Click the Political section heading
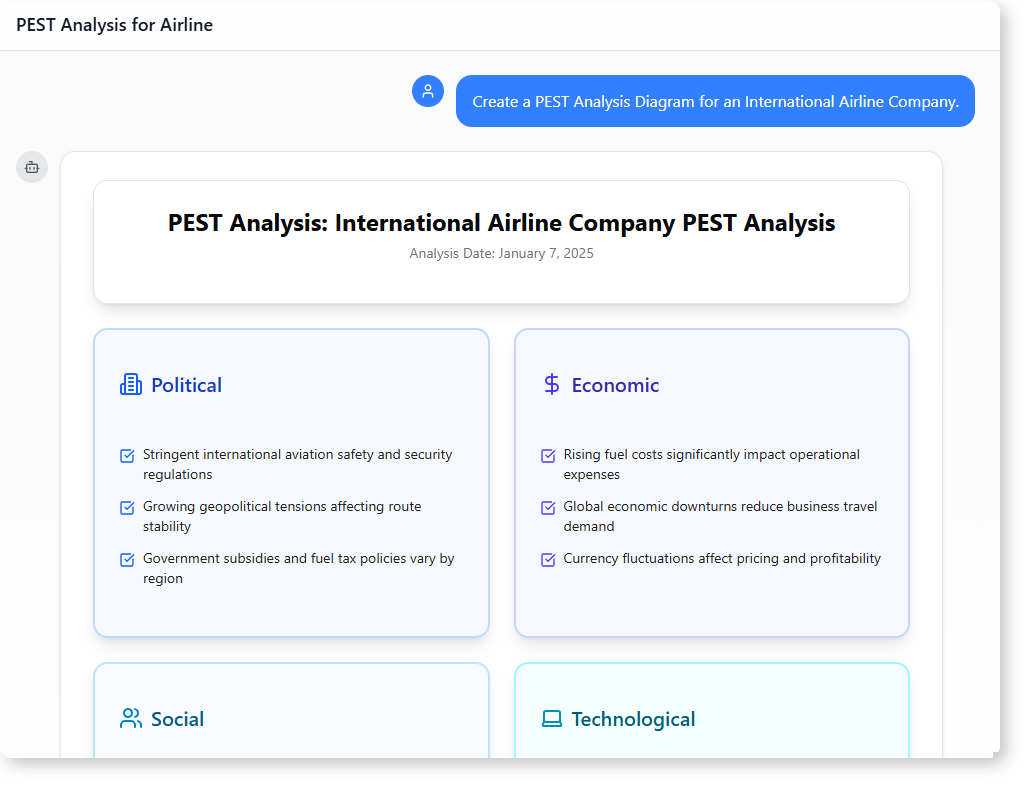The height and width of the screenshot is (788, 1028). point(186,385)
